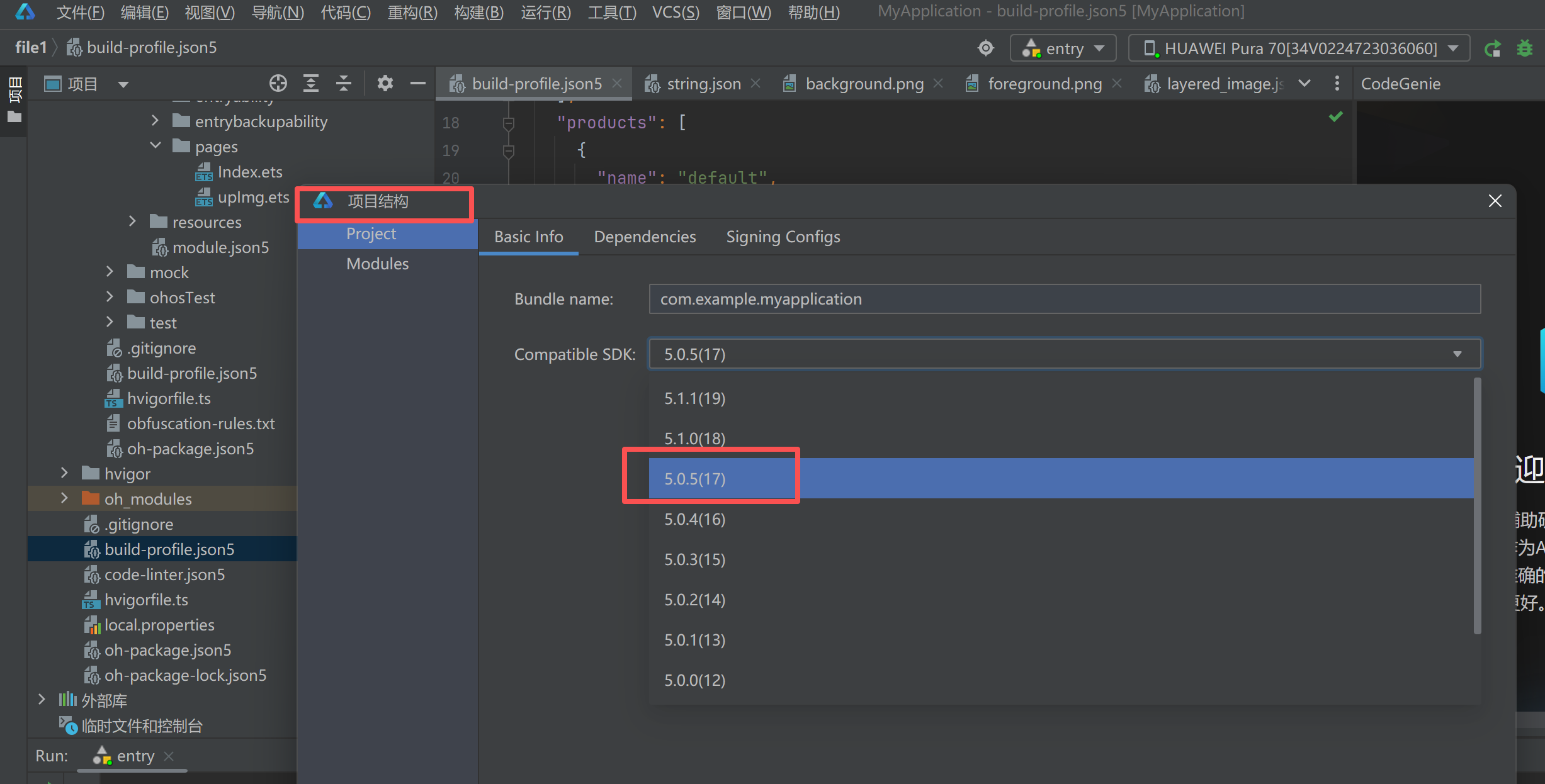Open project panel settings gear
The height and width of the screenshot is (784, 1545).
(385, 83)
